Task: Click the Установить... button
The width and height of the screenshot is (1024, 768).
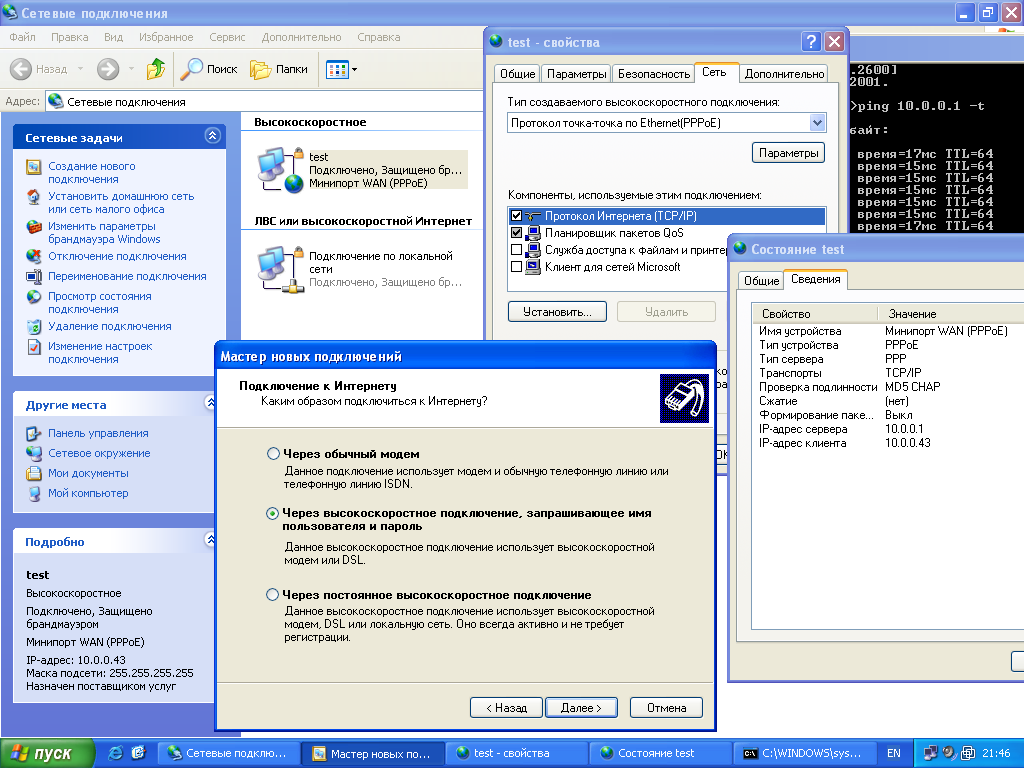Action: tap(557, 312)
